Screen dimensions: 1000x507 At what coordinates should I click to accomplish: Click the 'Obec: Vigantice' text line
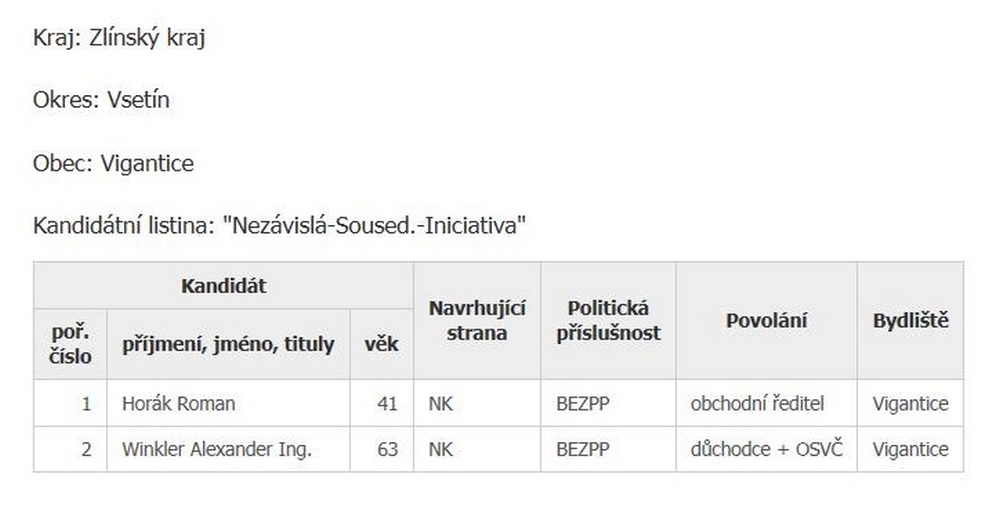pos(114,164)
